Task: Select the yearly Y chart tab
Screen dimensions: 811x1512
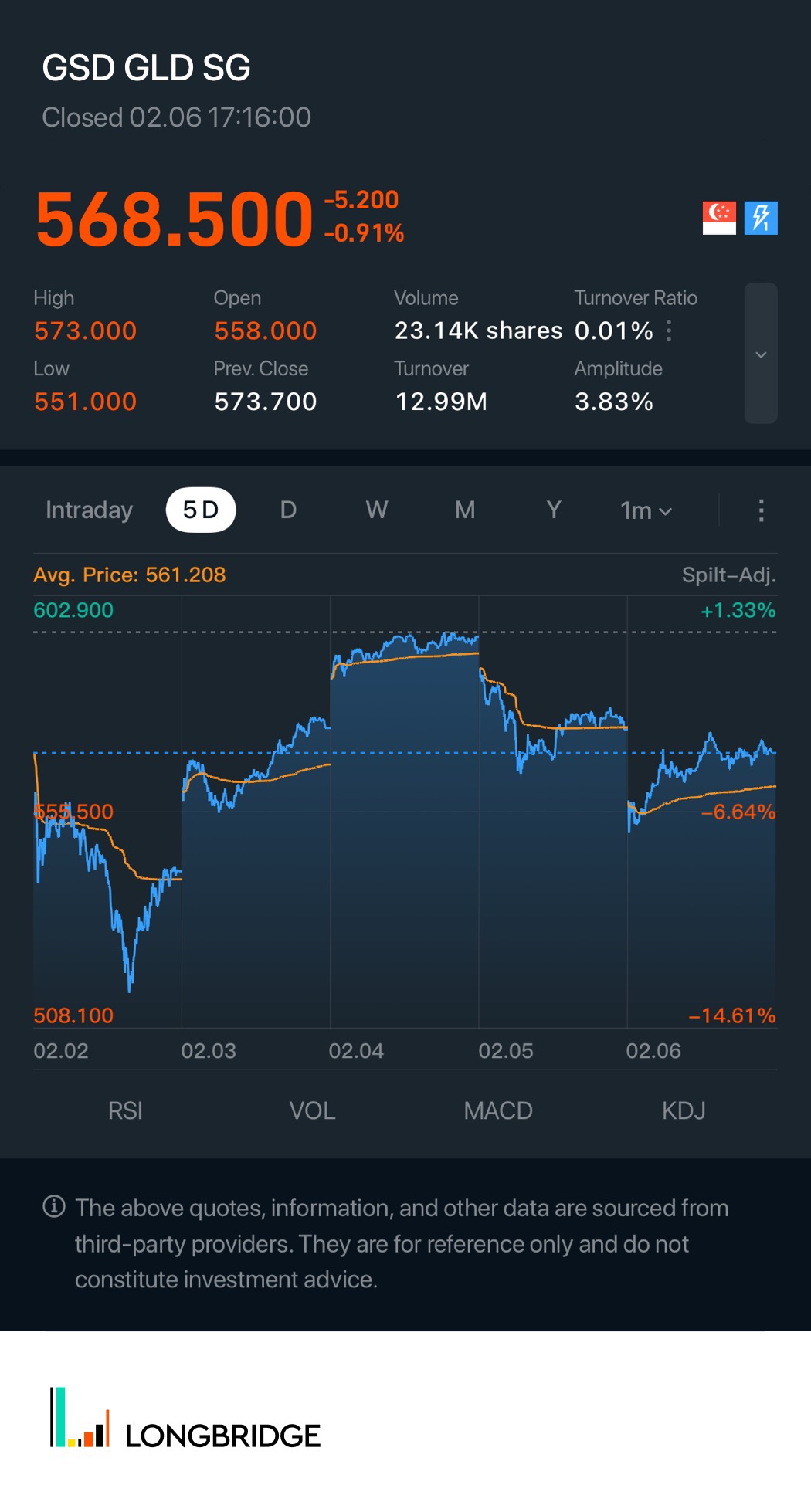Action: click(553, 510)
